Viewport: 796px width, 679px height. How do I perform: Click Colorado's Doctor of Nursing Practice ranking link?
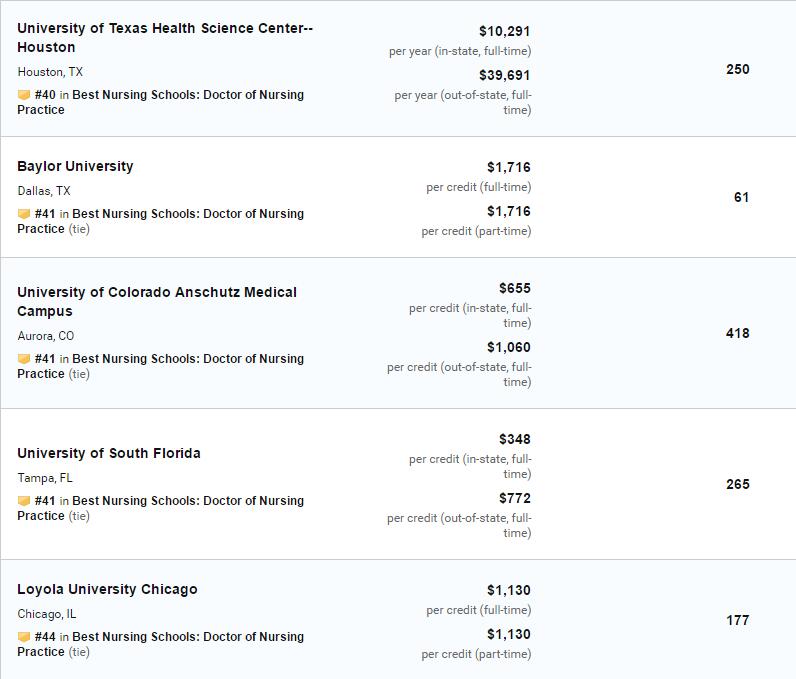(x=160, y=366)
